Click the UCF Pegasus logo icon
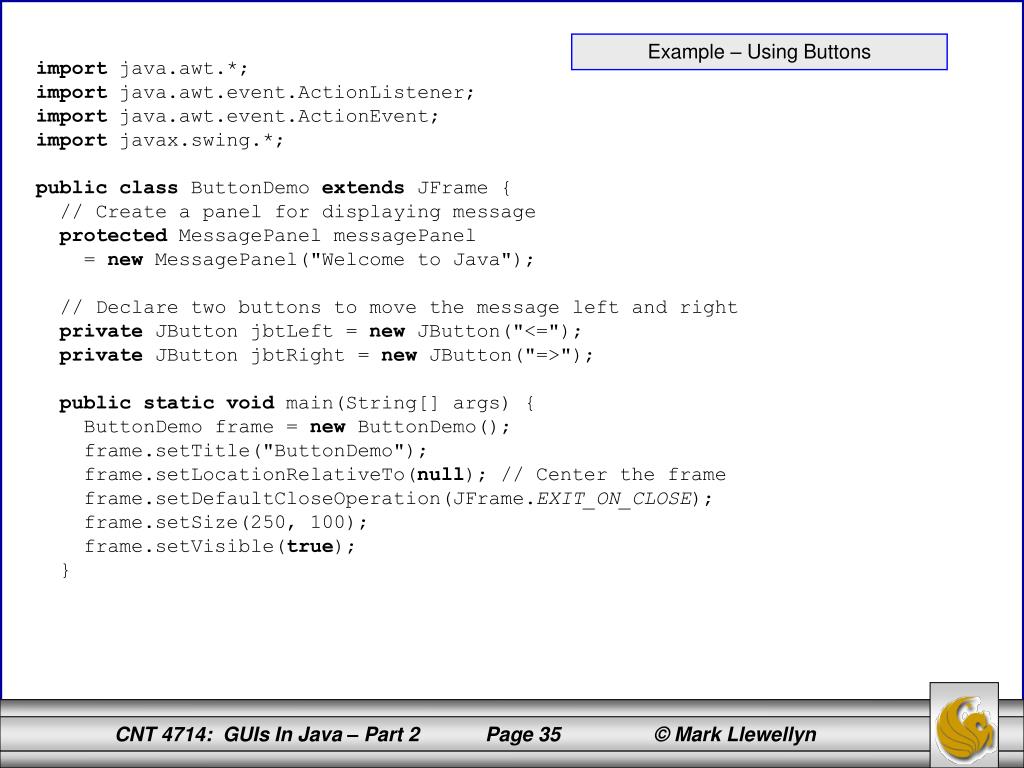 [964, 726]
